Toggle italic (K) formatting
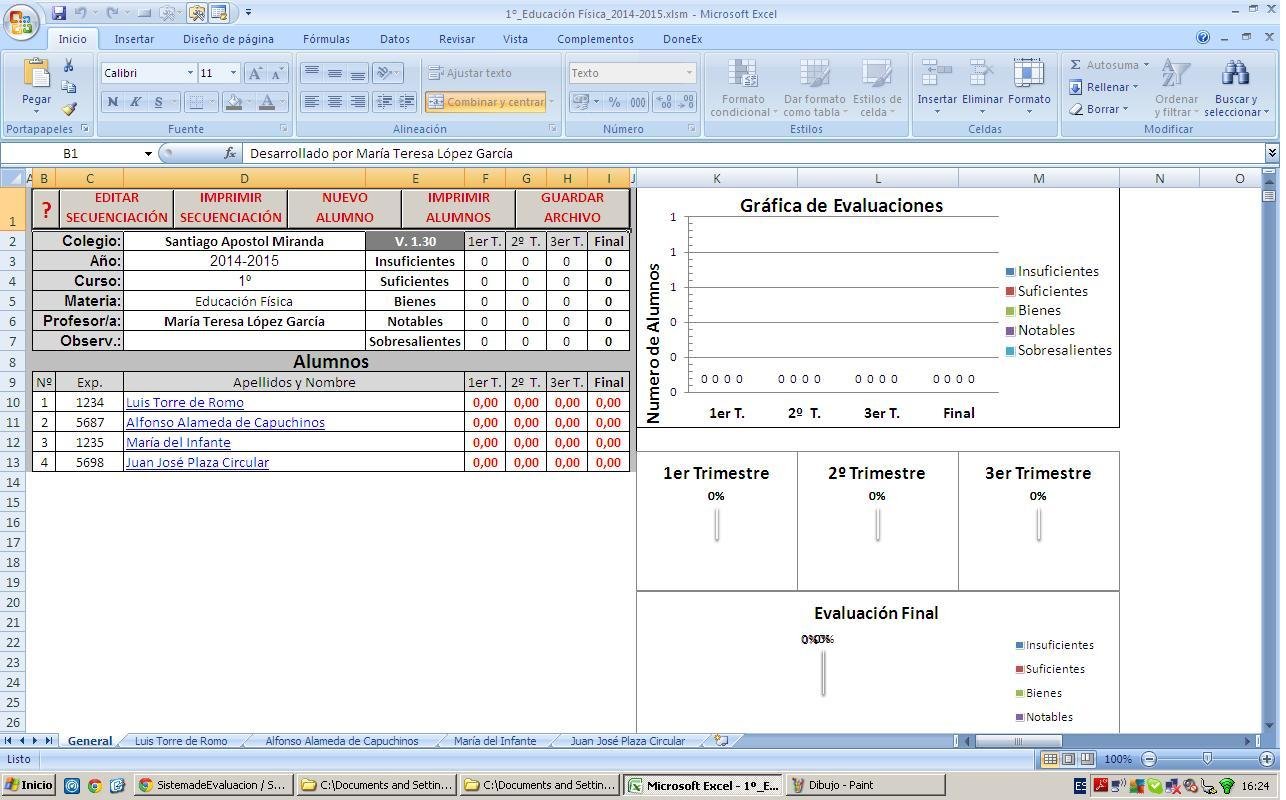The width and height of the screenshot is (1286, 800). (135, 102)
